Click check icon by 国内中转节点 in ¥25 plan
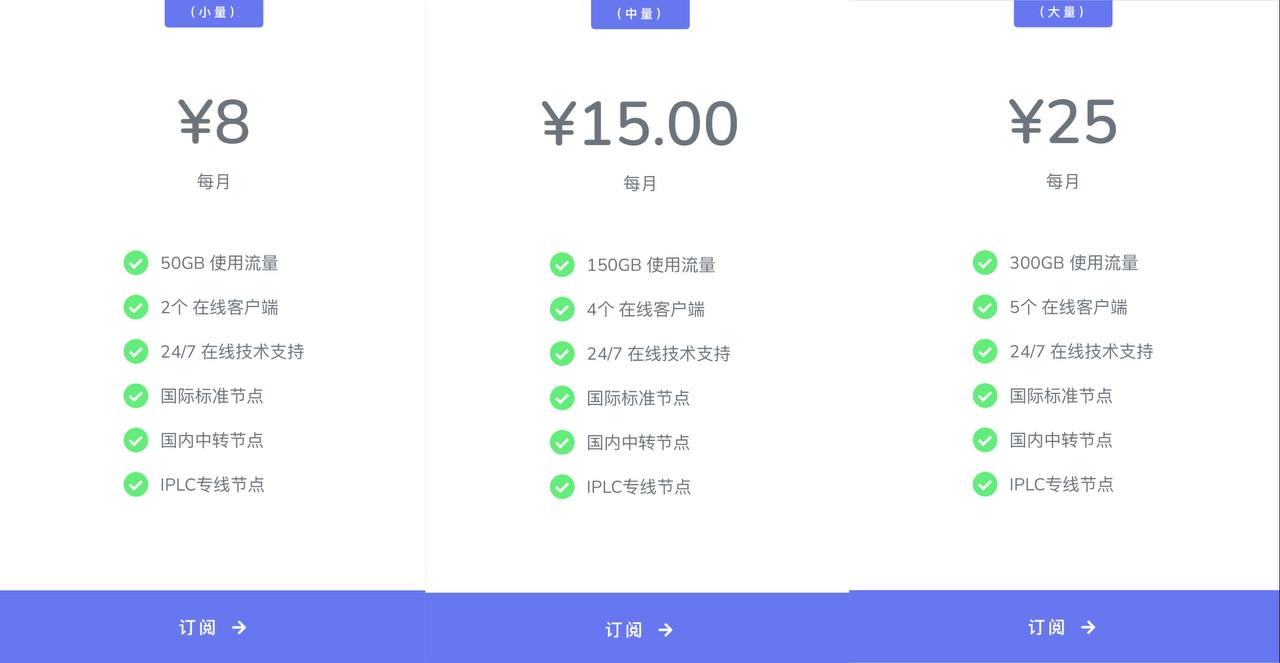The height and width of the screenshot is (663, 1280). pos(985,440)
